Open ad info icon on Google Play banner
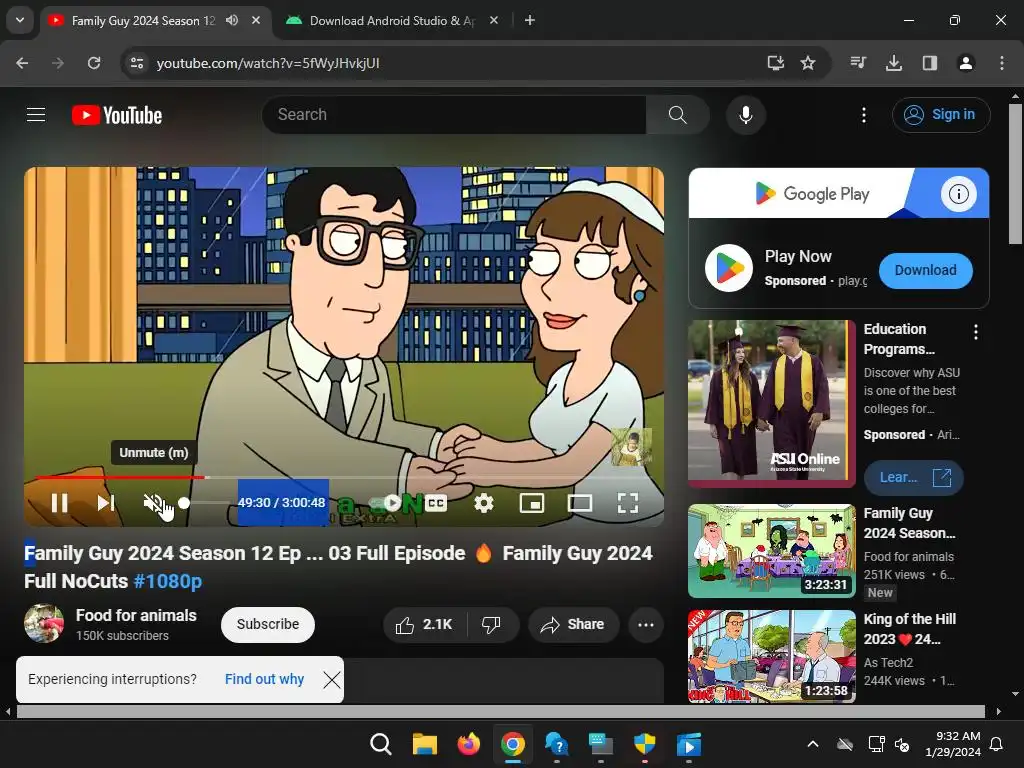The height and width of the screenshot is (768, 1024). click(x=958, y=194)
